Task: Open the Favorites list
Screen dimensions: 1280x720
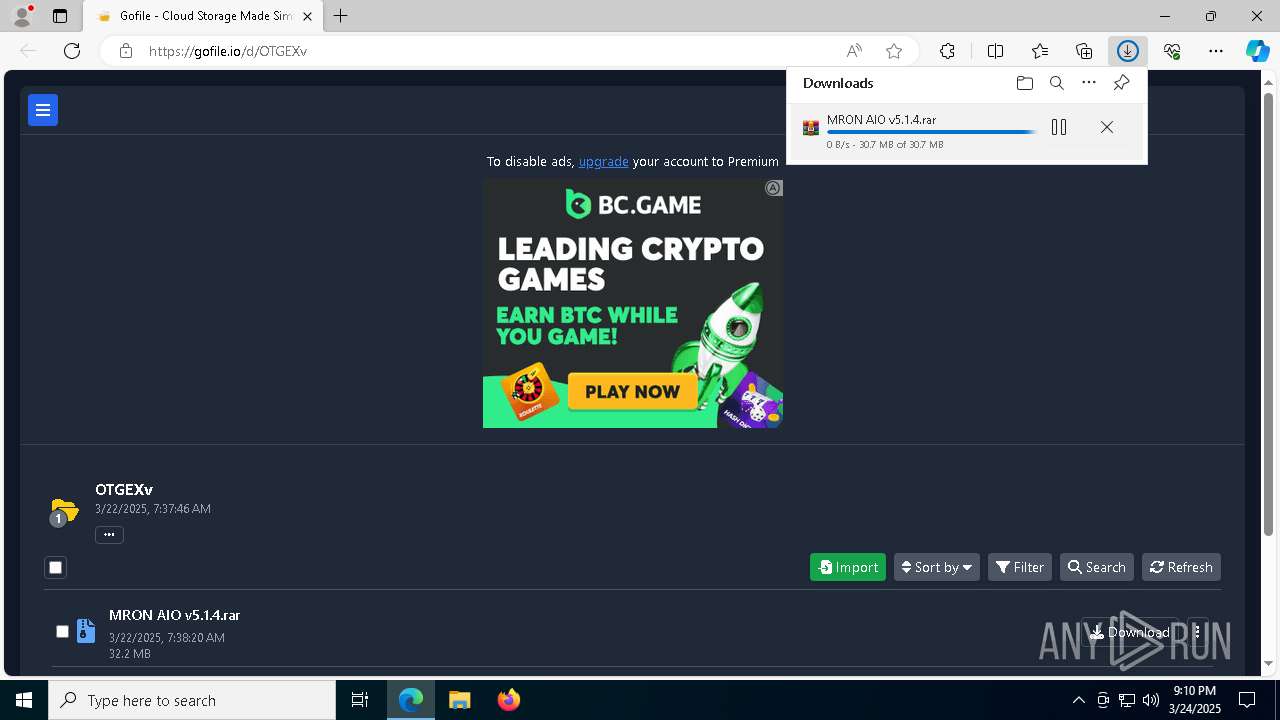Action: (x=1040, y=51)
